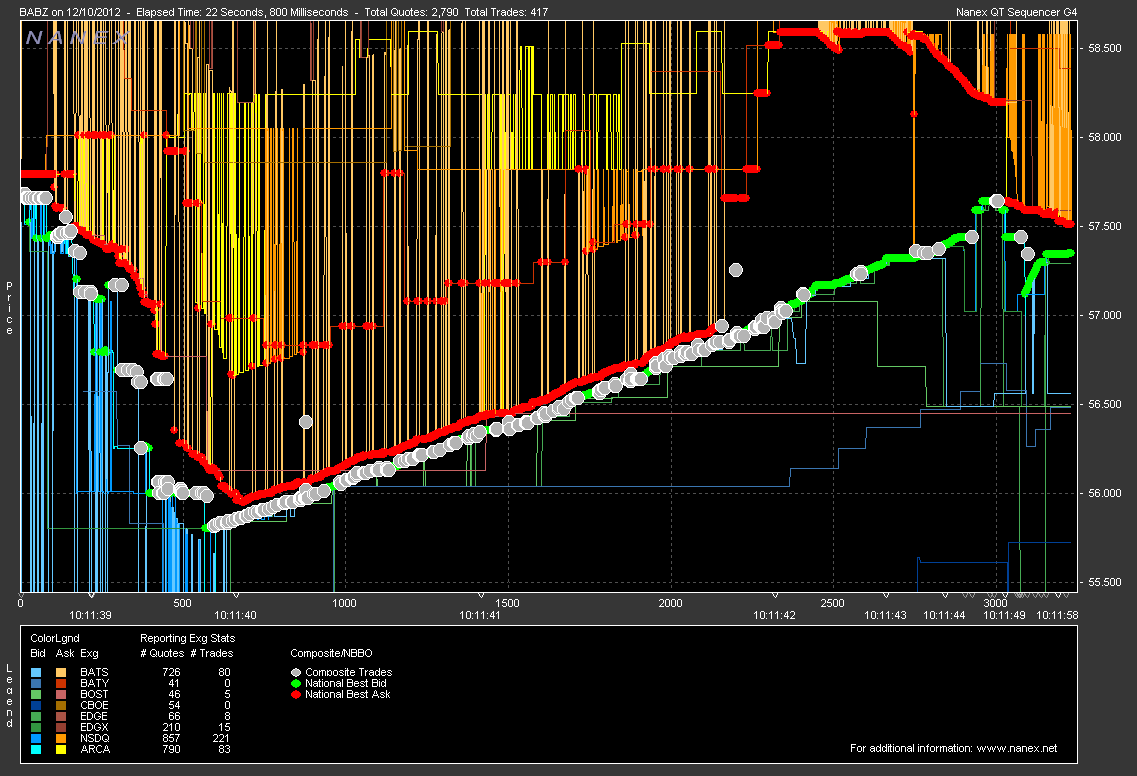
Task: Click the 'EDGE' exchange label
Action: (x=94, y=716)
